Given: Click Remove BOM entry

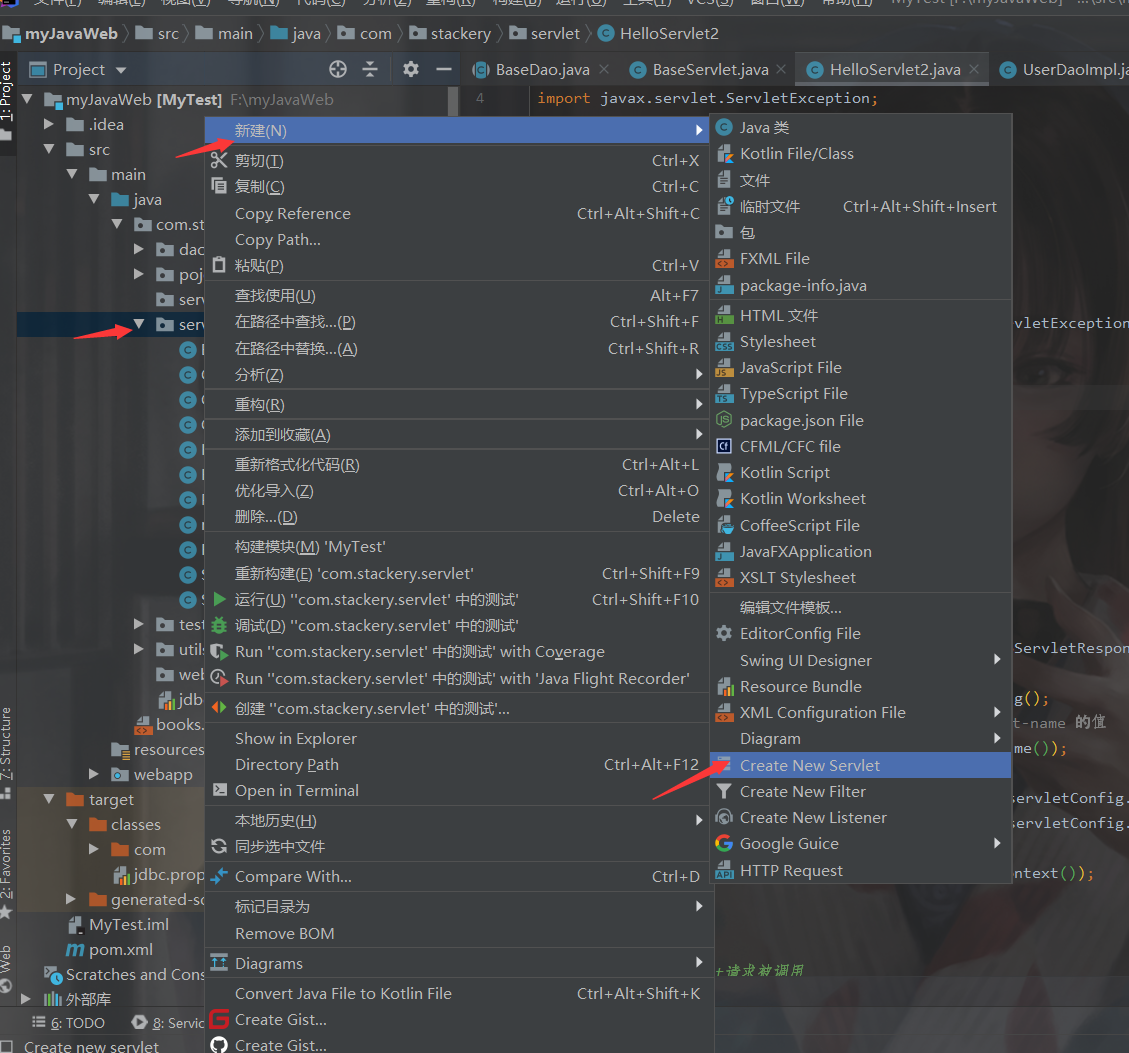Looking at the screenshot, I should click(459, 933).
